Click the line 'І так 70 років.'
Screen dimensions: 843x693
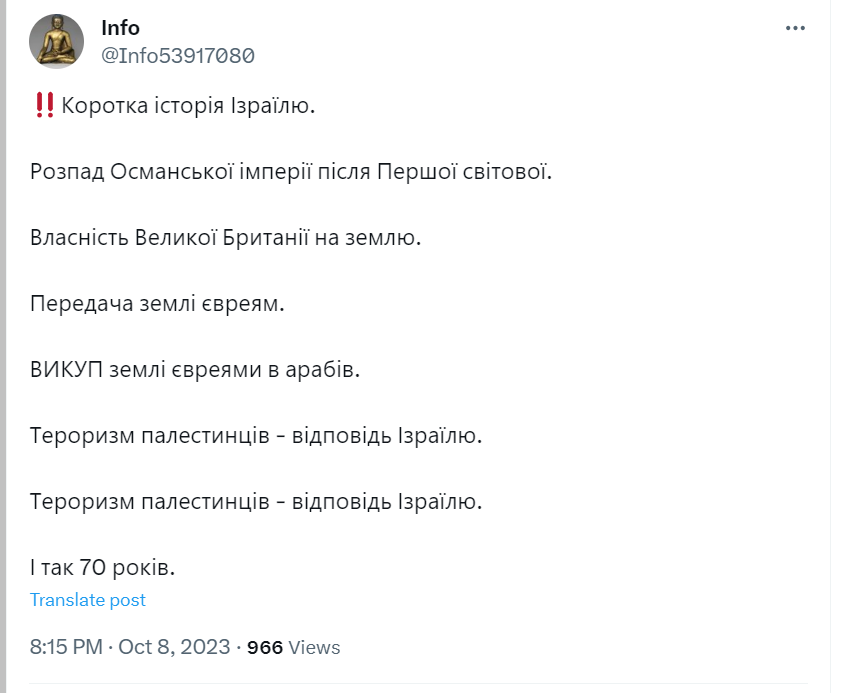pyautogui.click(x=103, y=568)
